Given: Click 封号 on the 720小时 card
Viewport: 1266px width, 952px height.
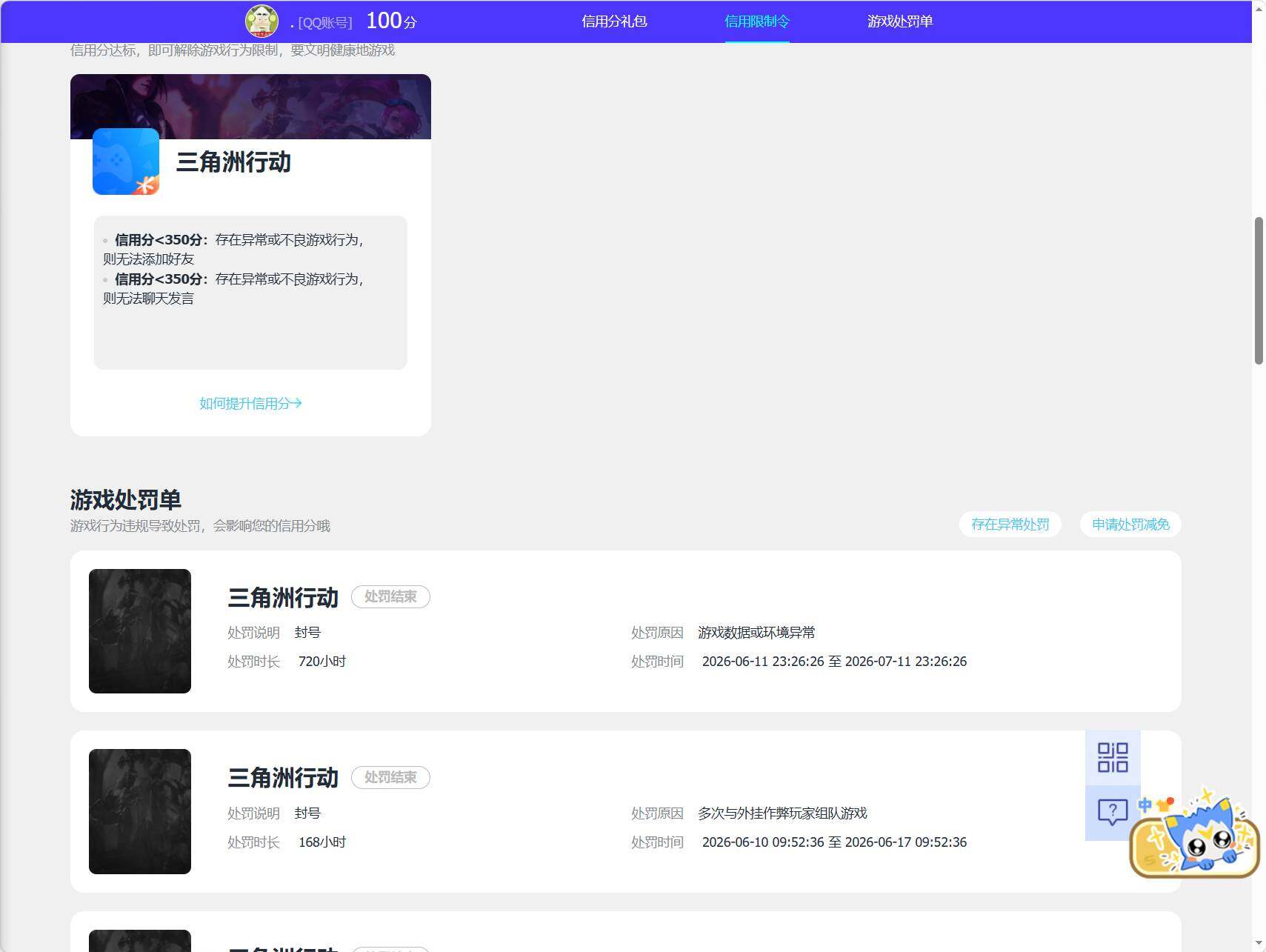Looking at the screenshot, I should coord(307,633).
